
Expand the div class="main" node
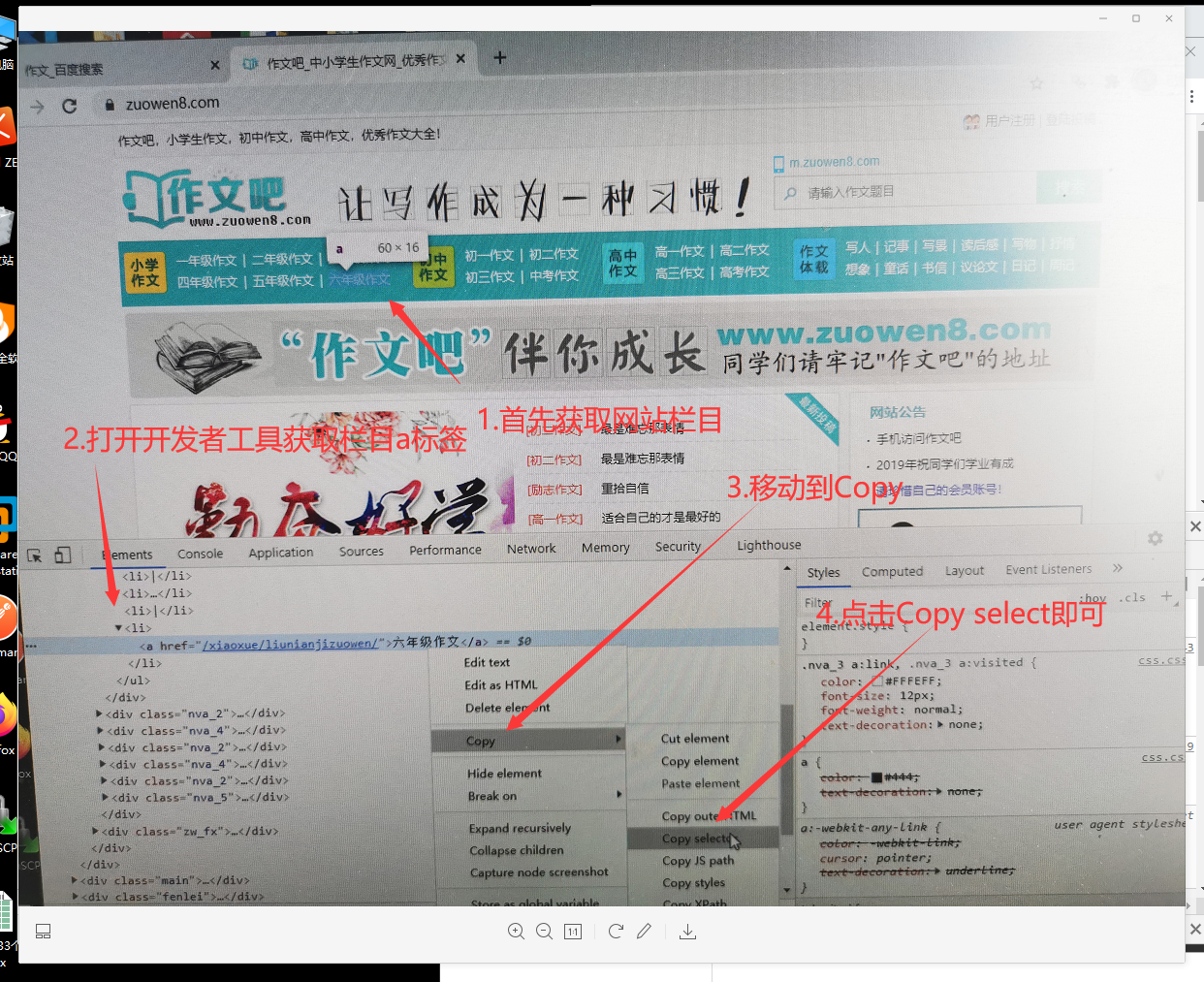(75, 881)
